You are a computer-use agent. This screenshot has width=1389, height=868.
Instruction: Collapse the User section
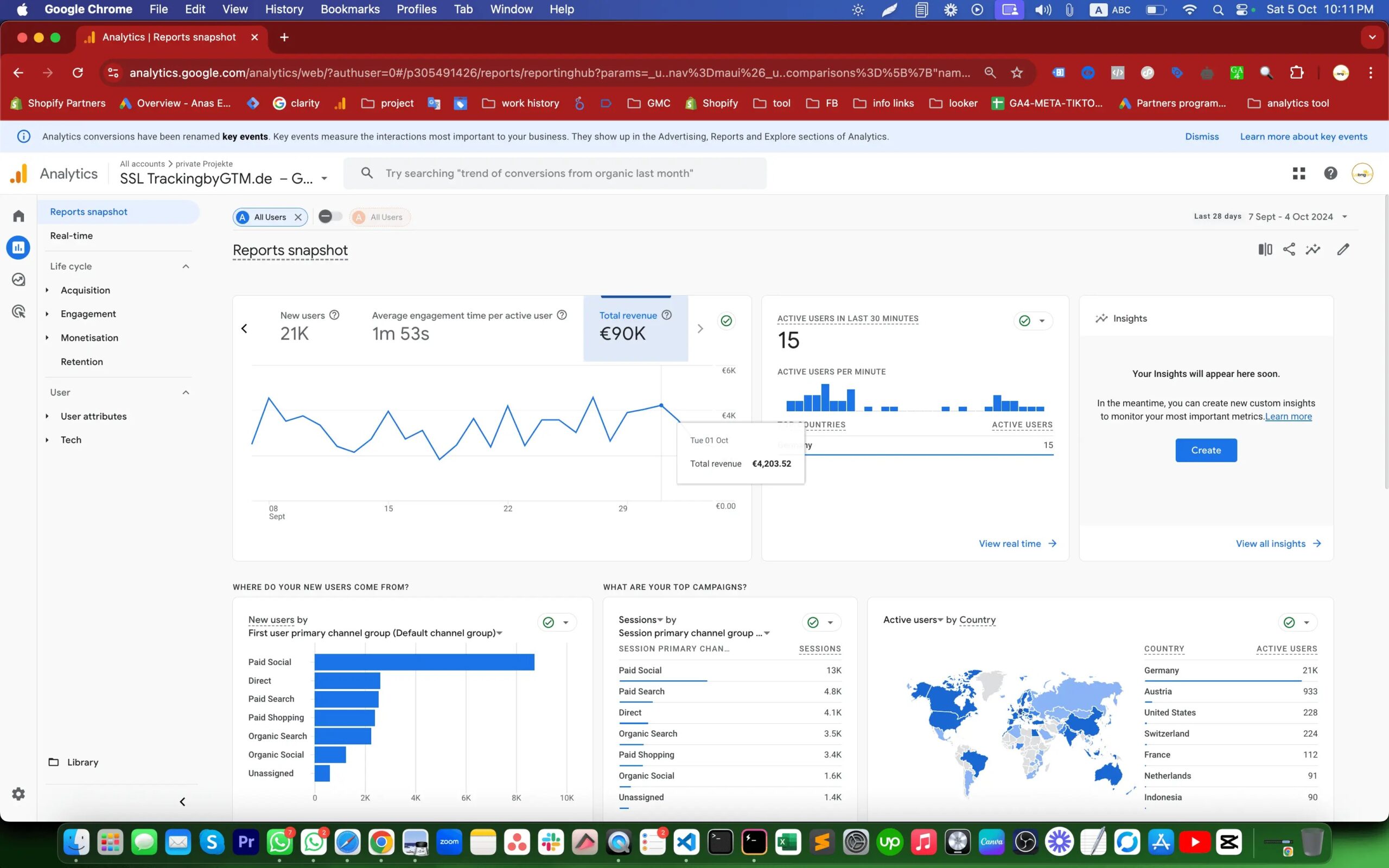[186, 393]
